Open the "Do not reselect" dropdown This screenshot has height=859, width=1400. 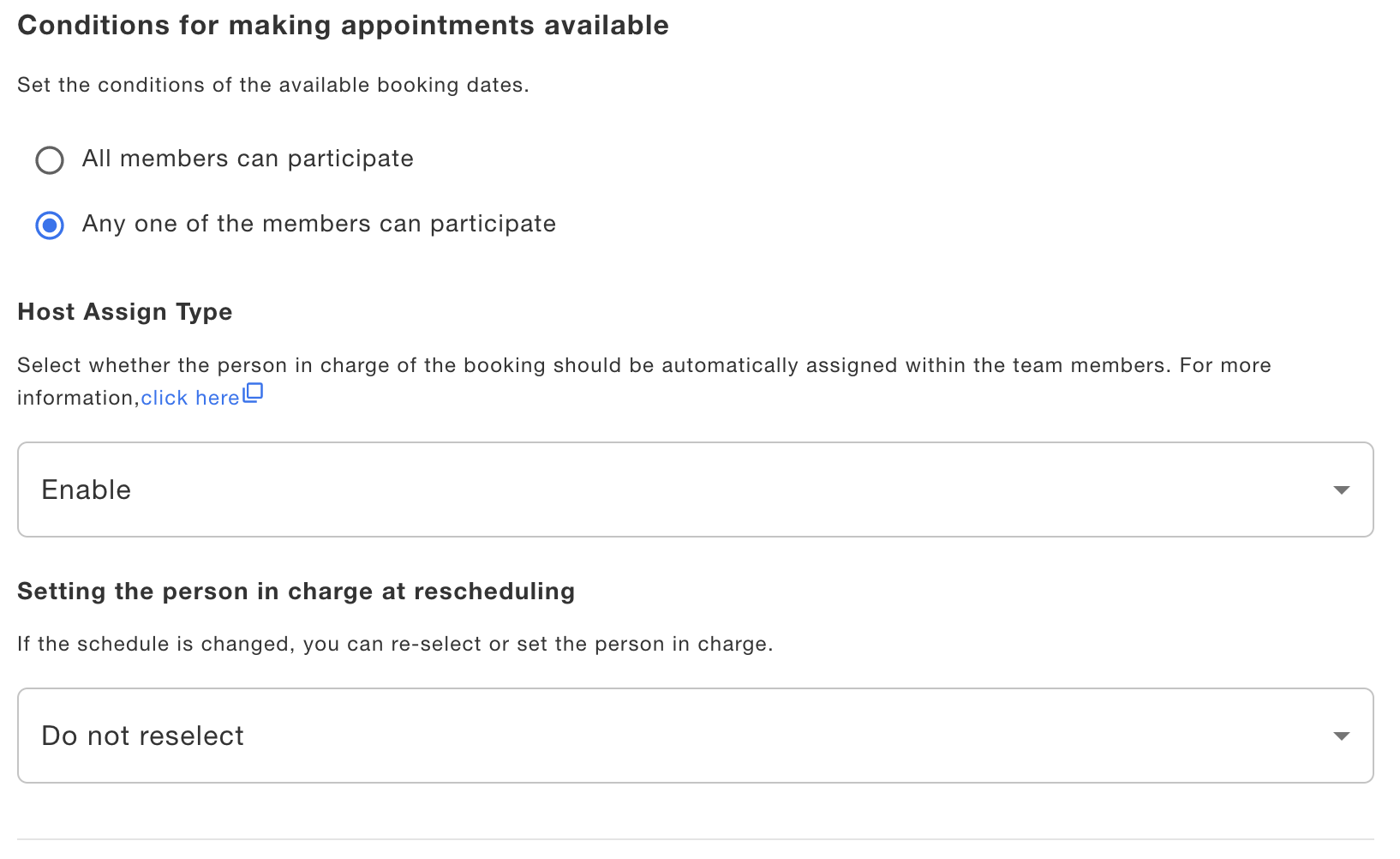point(694,736)
